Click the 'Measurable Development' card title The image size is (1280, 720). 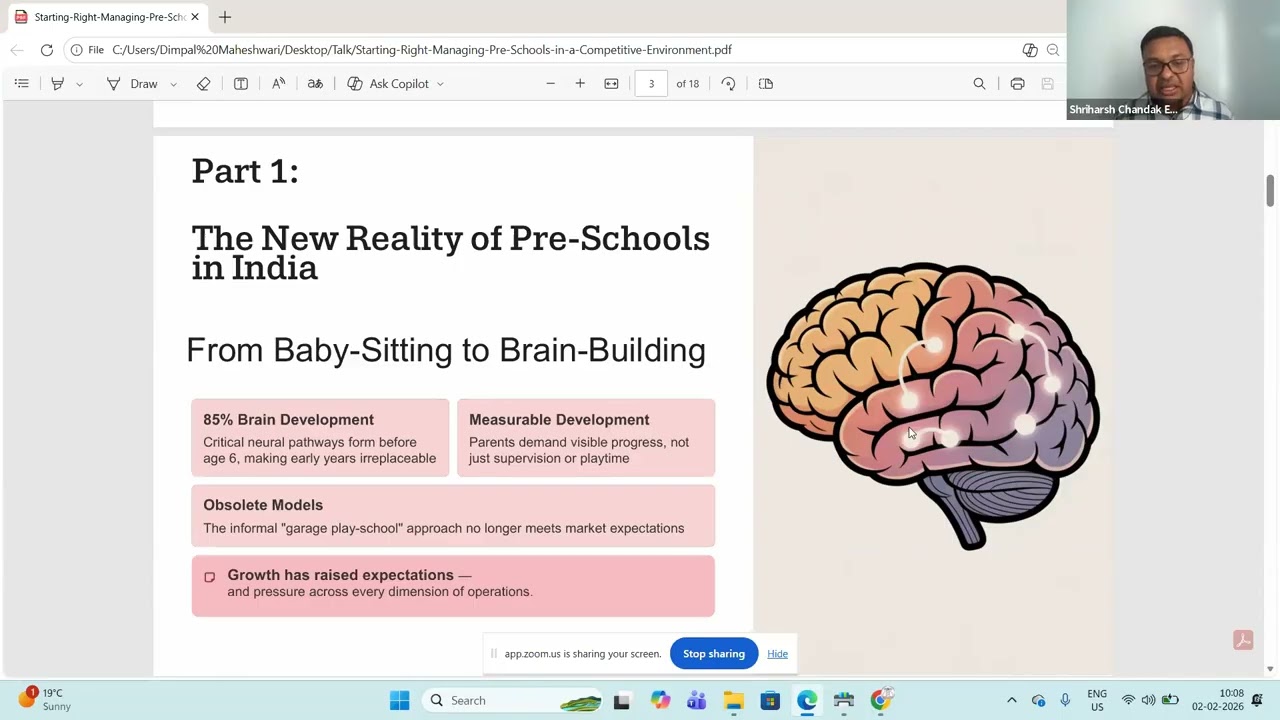(559, 420)
